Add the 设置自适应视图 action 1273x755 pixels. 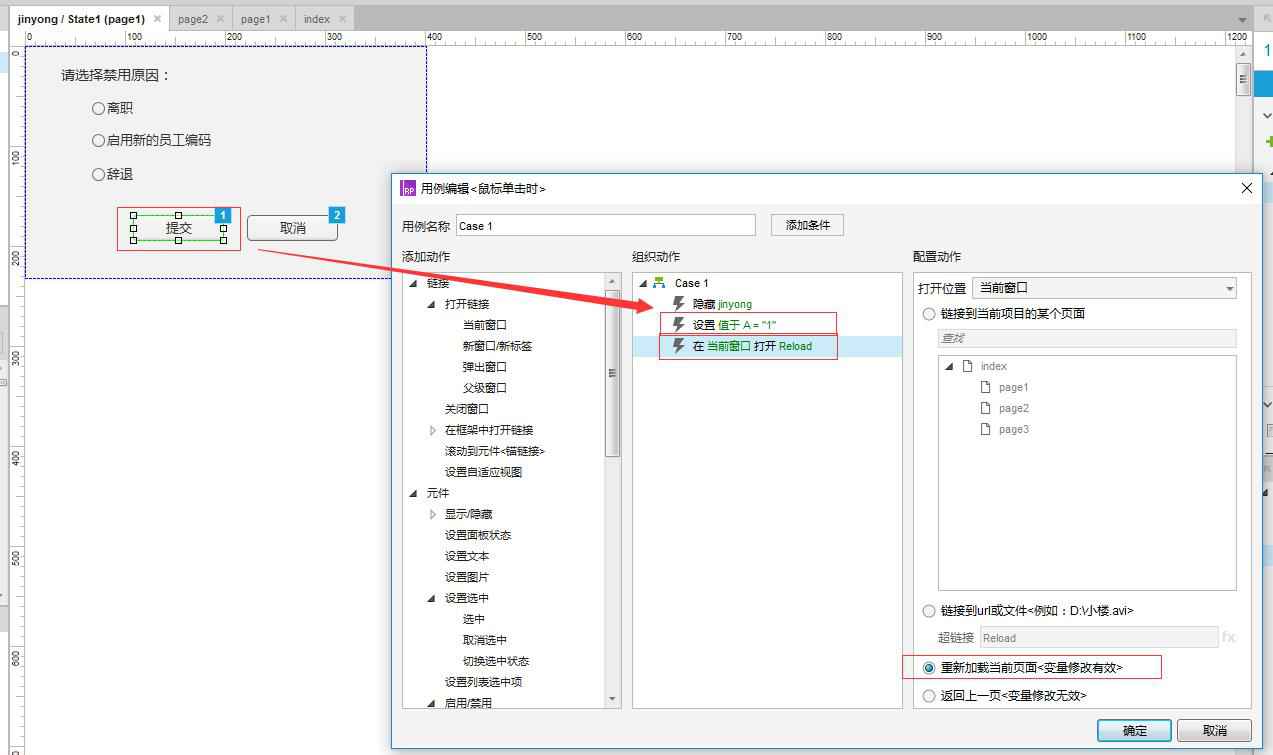(x=483, y=472)
